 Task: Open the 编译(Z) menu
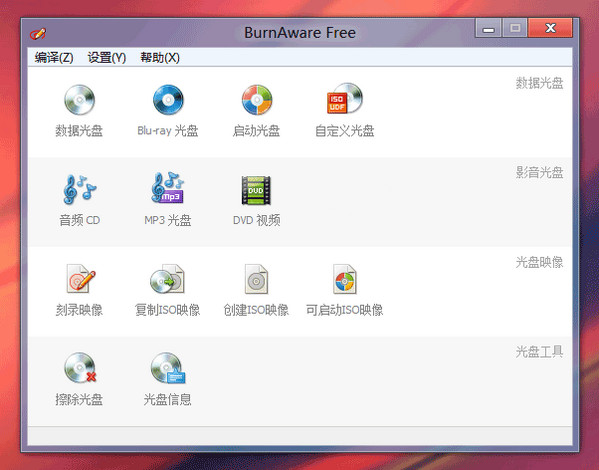(x=54, y=58)
